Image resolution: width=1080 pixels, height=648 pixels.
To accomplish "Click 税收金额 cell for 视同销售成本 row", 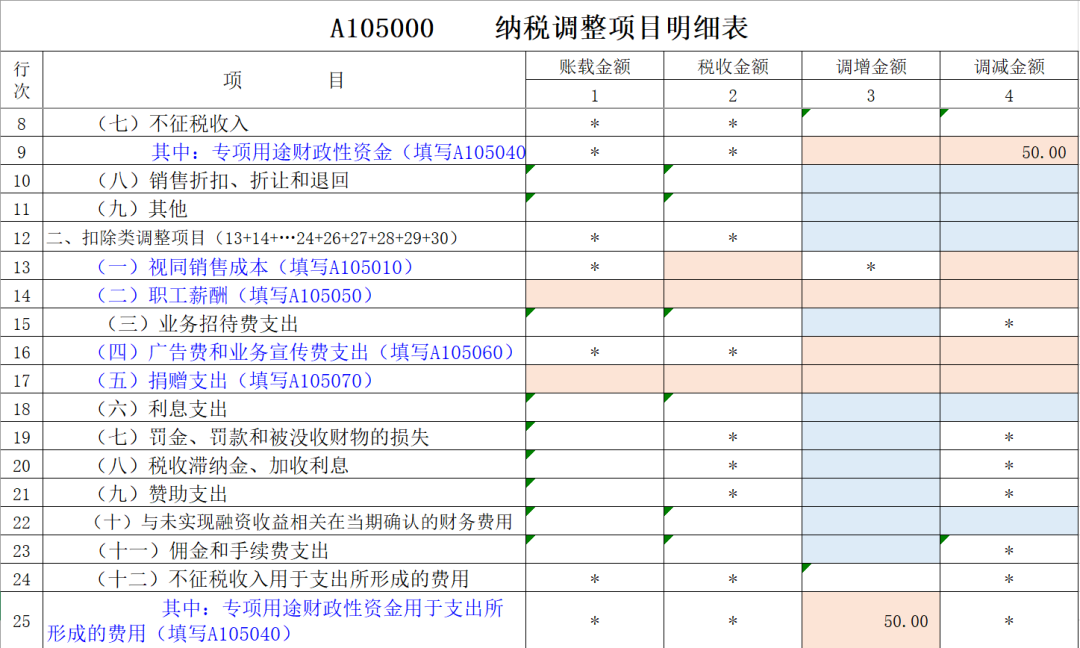I will 733,267.
